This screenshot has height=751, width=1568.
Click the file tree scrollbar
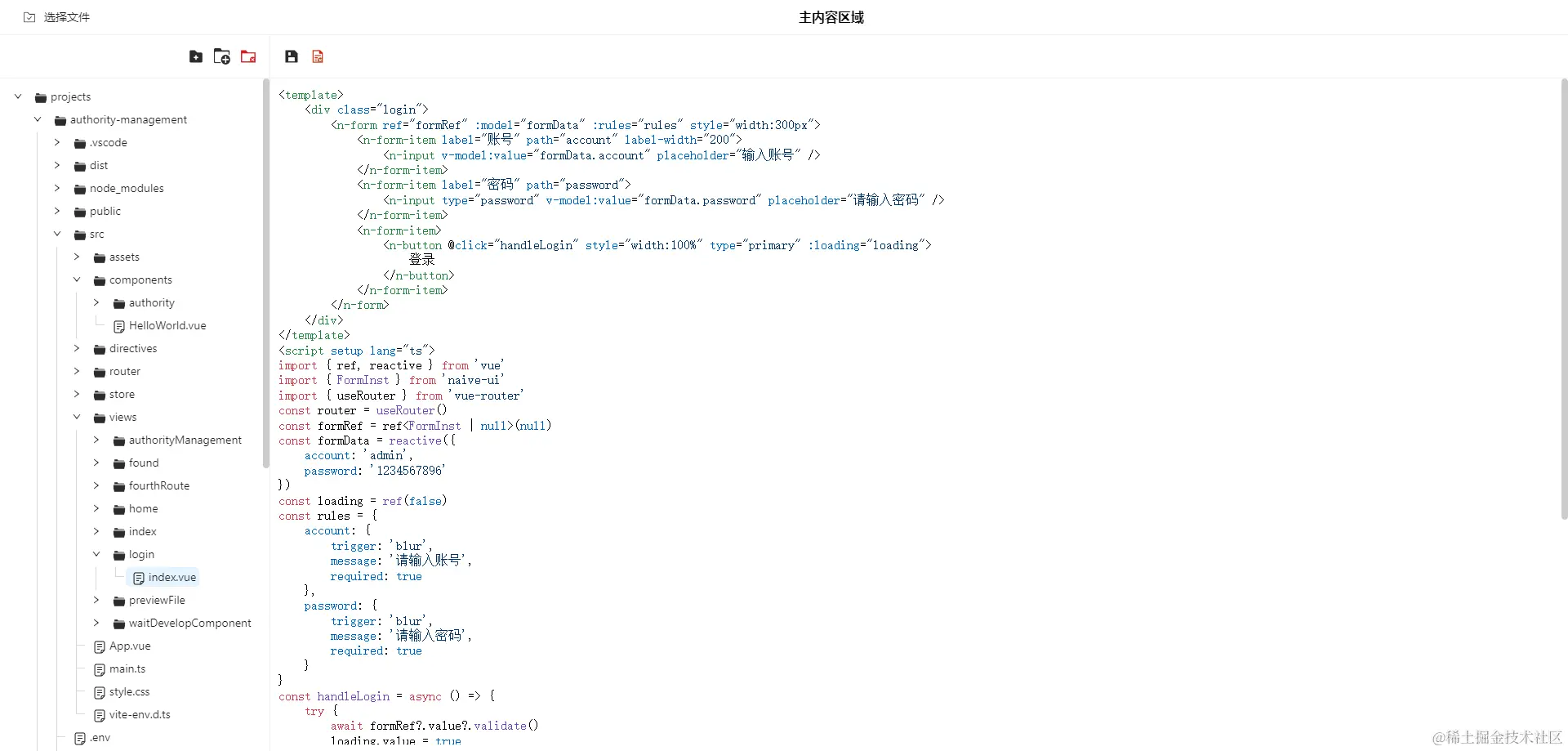pyautogui.click(x=265, y=278)
